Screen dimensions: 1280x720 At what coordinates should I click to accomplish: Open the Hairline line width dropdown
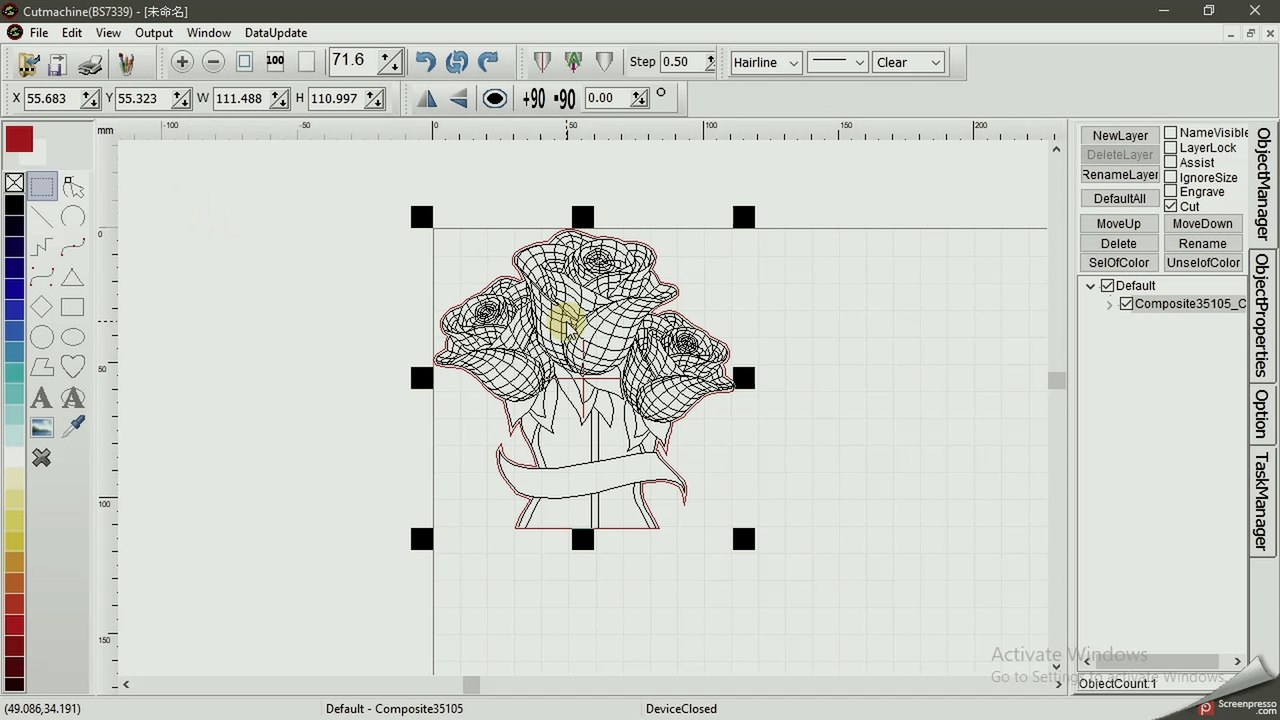pos(766,62)
